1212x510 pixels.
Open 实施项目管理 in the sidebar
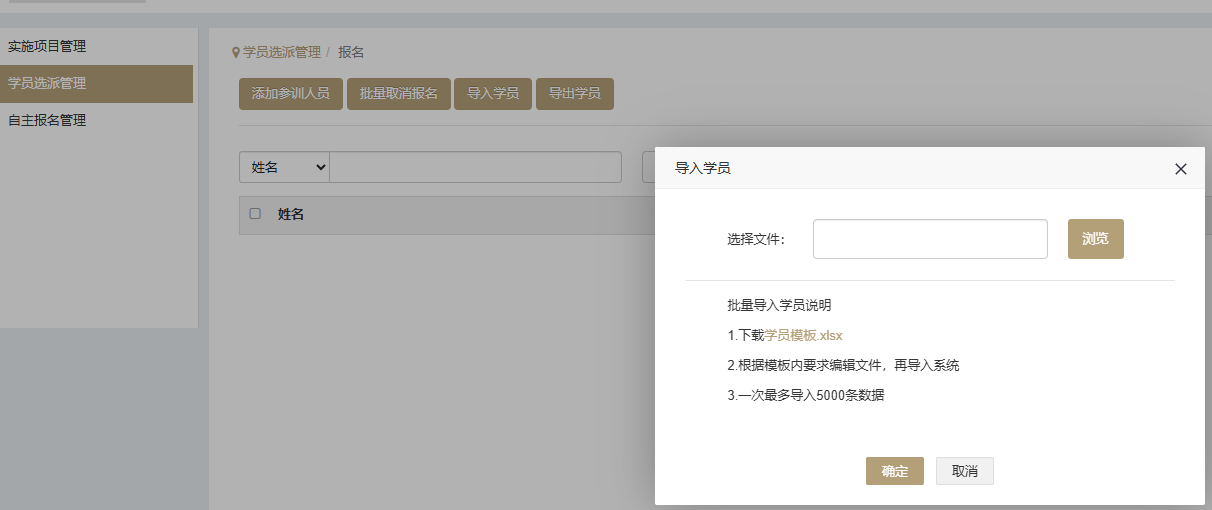(x=47, y=46)
